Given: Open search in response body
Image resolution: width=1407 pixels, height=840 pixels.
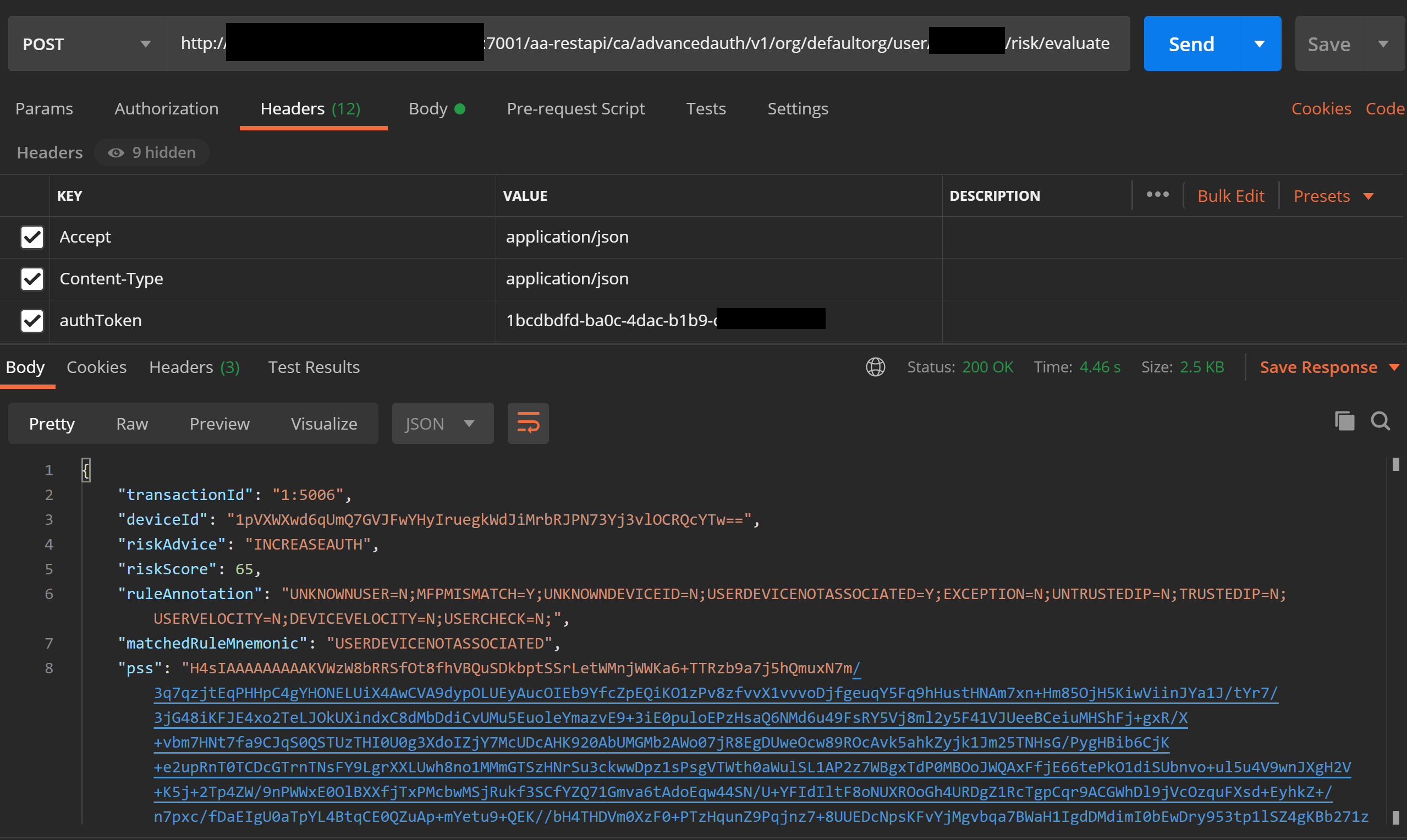Looking at the screenshot, I should point(1380,421).
